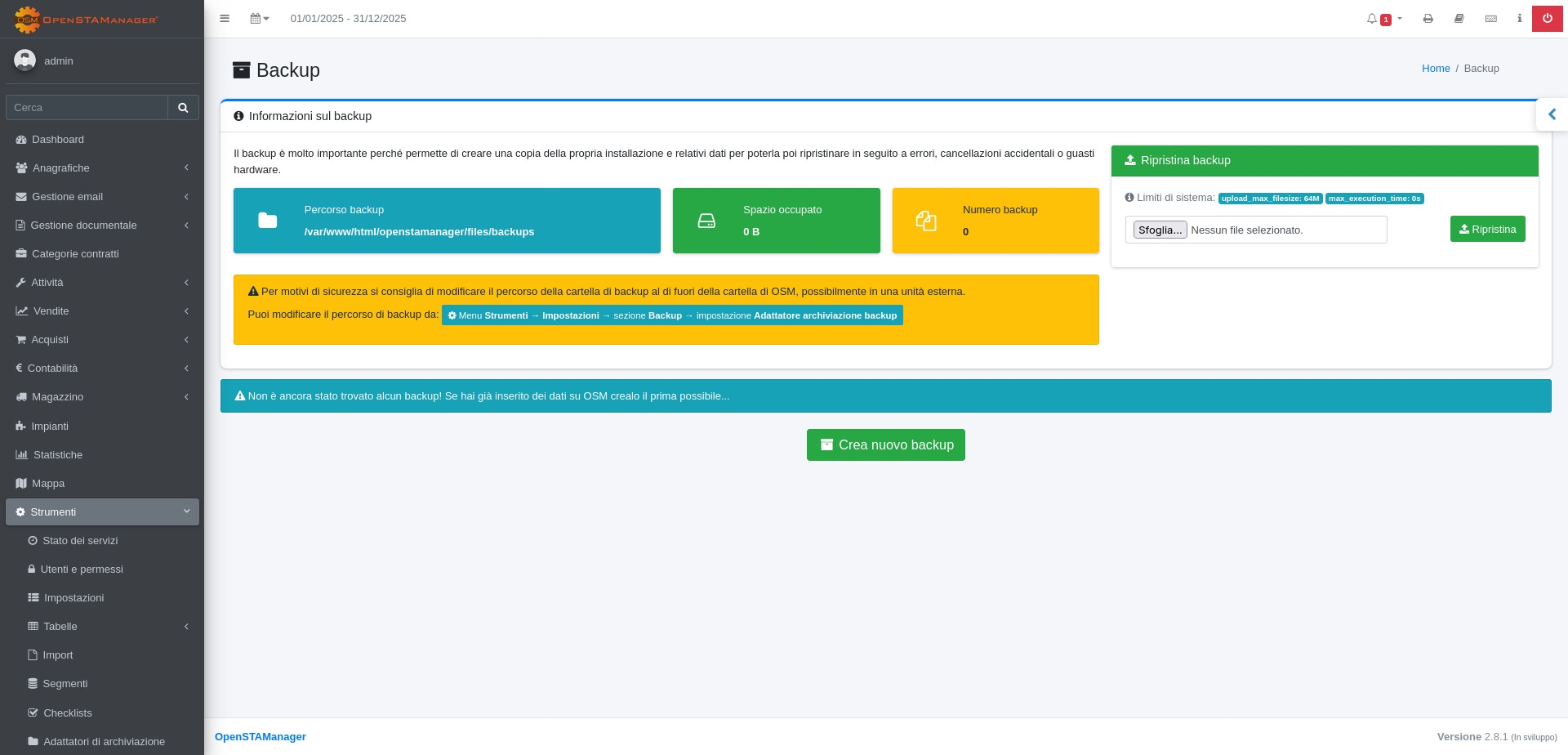Open the calendar date range dropdown
Image resolution: width=1568 pixels, height=755 pixels.
pos(259,19)
